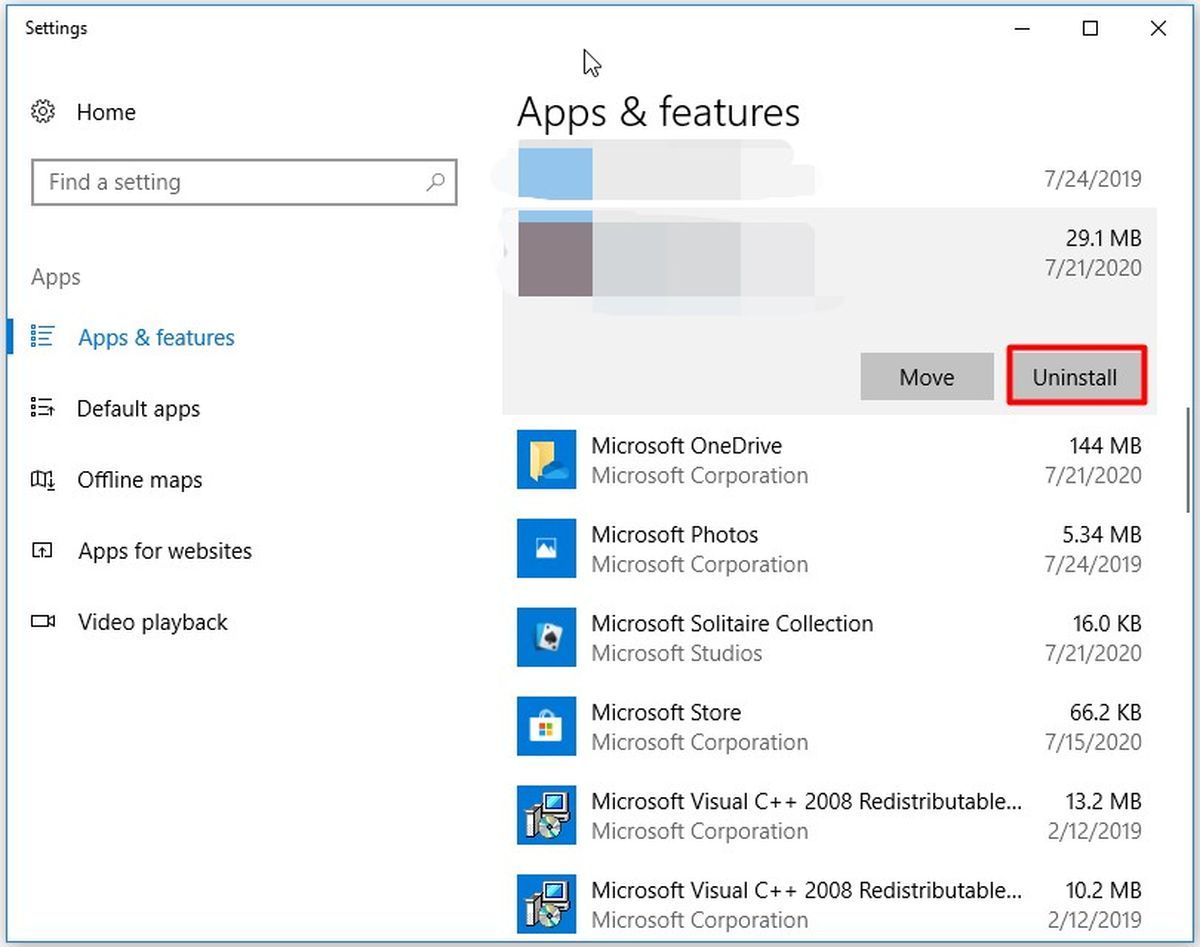Click the Microsoft OneDrive app icon

546,459
